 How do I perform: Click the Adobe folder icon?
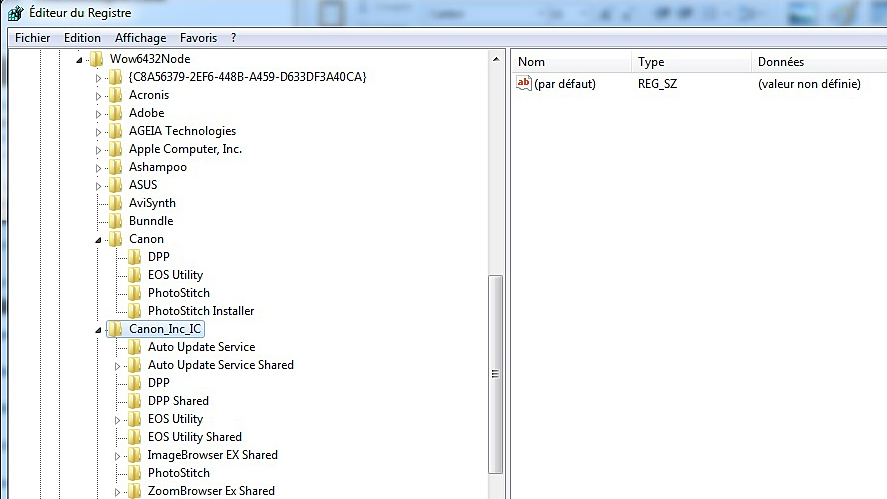pyautogui.click(x=115, y=113)
